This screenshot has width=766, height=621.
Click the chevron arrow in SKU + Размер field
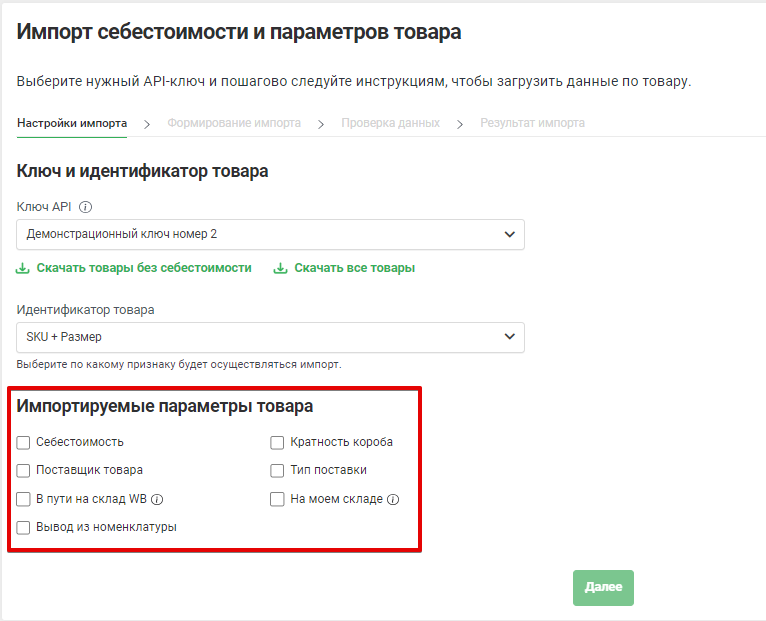510,337
